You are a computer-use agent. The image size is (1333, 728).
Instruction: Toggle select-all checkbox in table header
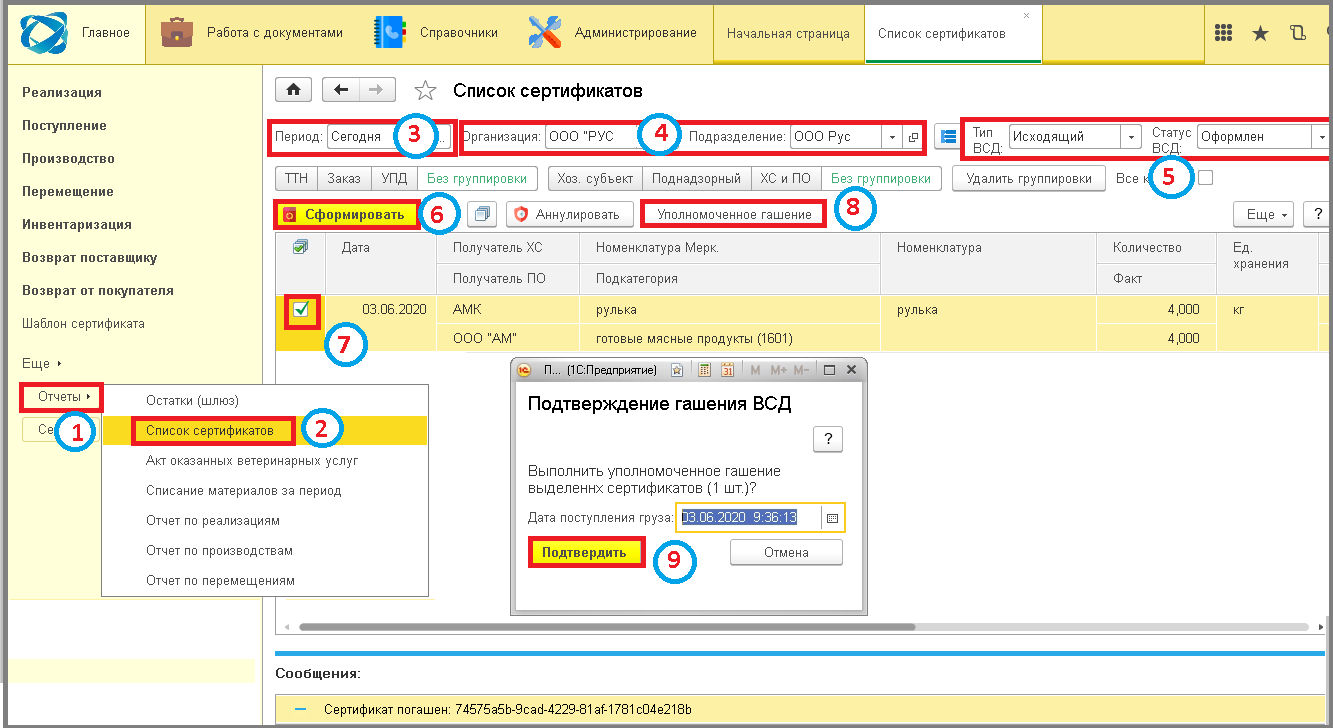tap(300, 247)
